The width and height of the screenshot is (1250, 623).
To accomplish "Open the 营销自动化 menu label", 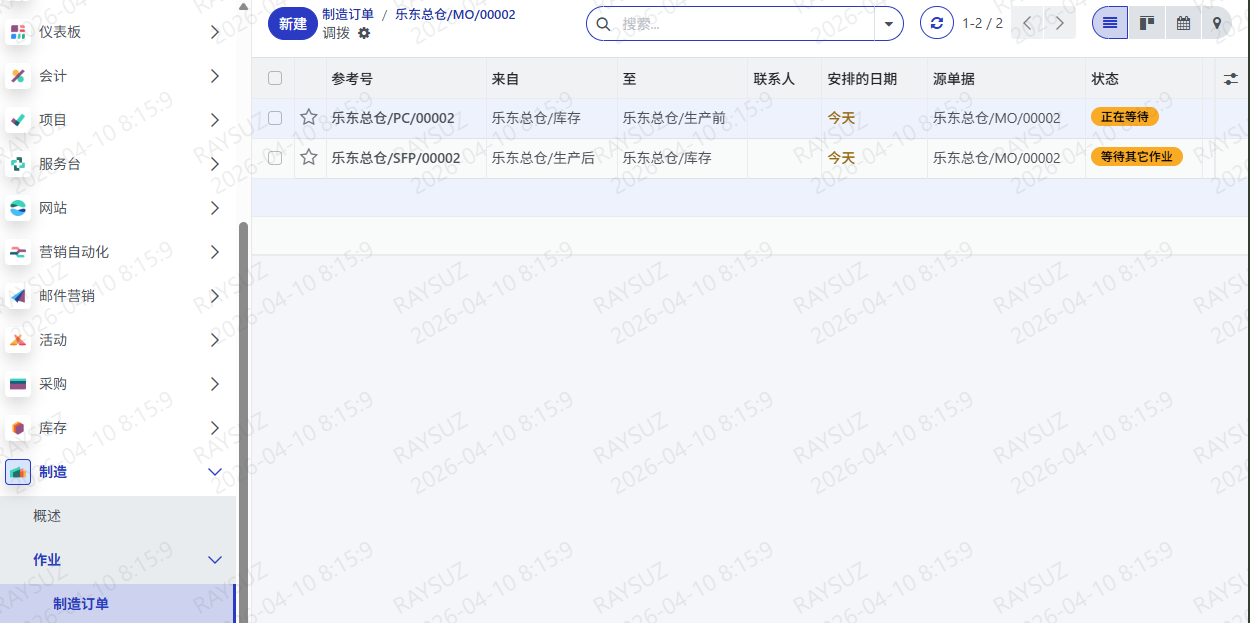I will coord(74,252).
